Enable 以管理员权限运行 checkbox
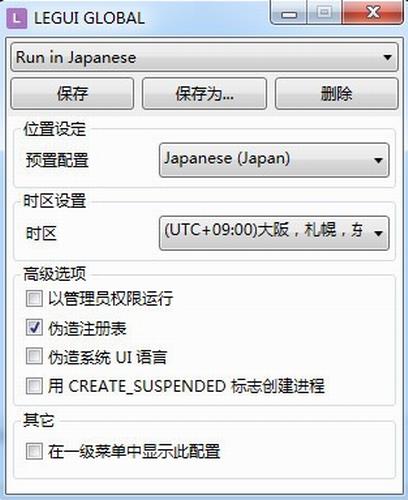Viewport: 408px width, 500px height. tap(34, 298)
